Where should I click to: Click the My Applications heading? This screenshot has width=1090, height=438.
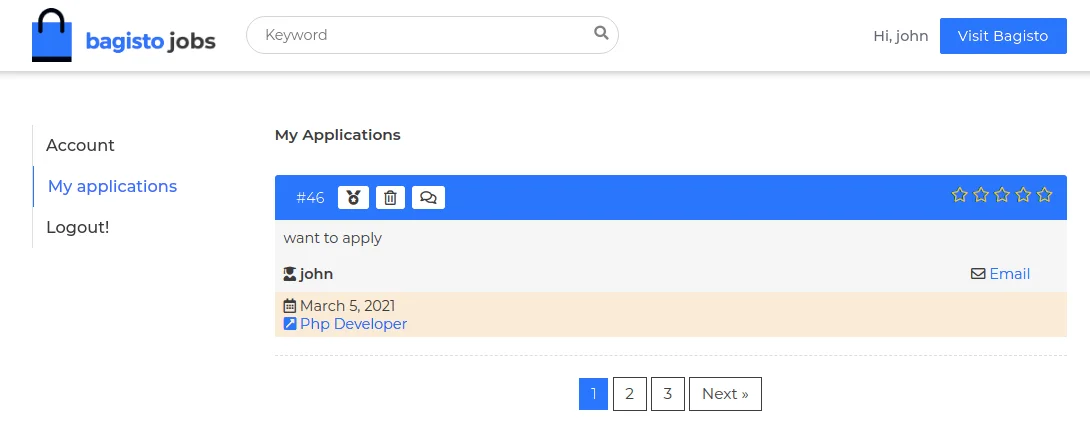[338, 135]
